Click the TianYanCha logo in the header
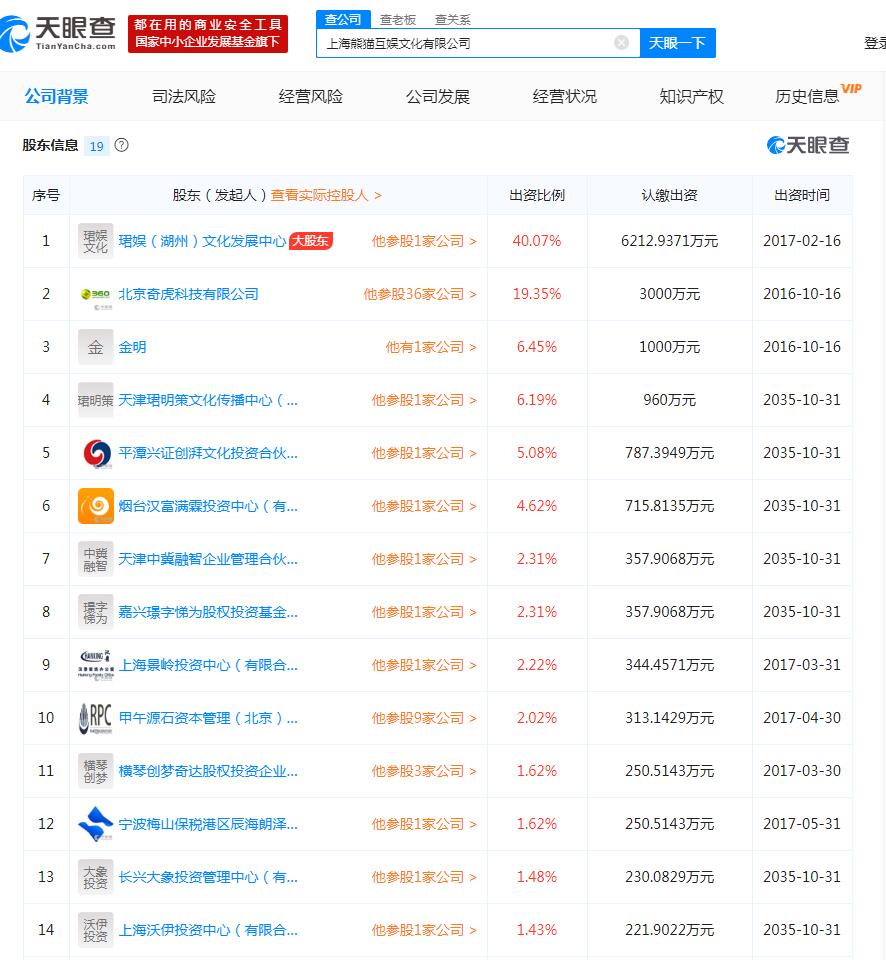Viewport: 886px width, 960px height. tap(58, 32)
